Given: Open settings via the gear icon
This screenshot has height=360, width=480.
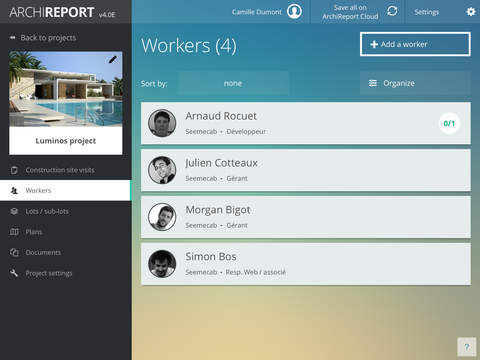Looking at the screenshot, I should (471, 12).
